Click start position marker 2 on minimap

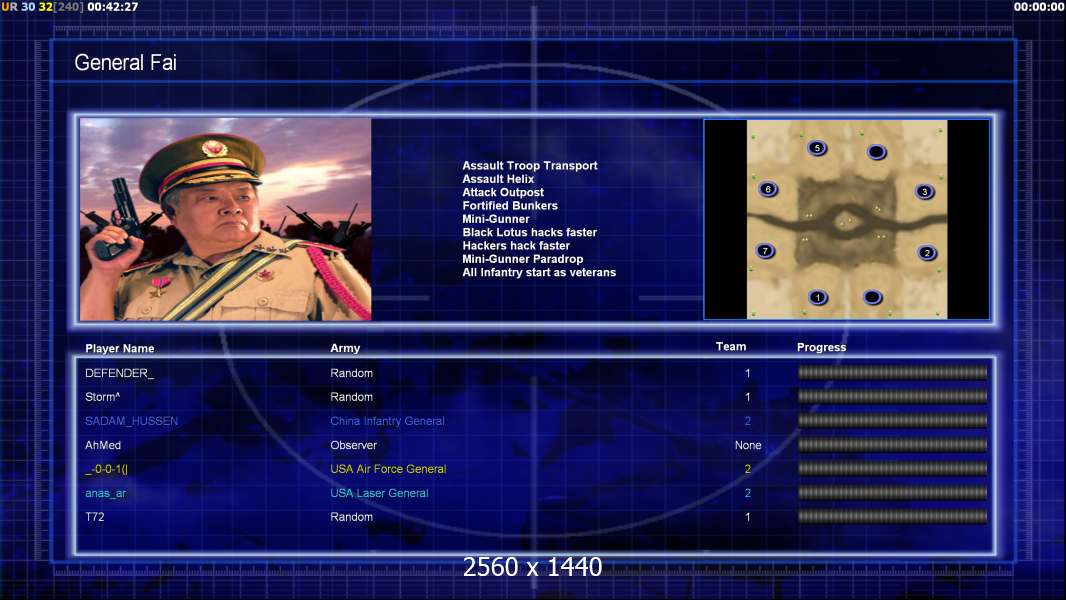(x=927, y=253)
